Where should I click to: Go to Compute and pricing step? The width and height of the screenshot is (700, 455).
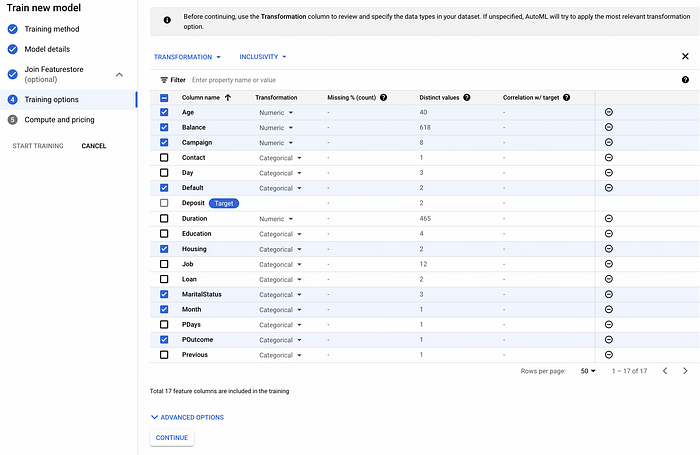tap(59, 120)
